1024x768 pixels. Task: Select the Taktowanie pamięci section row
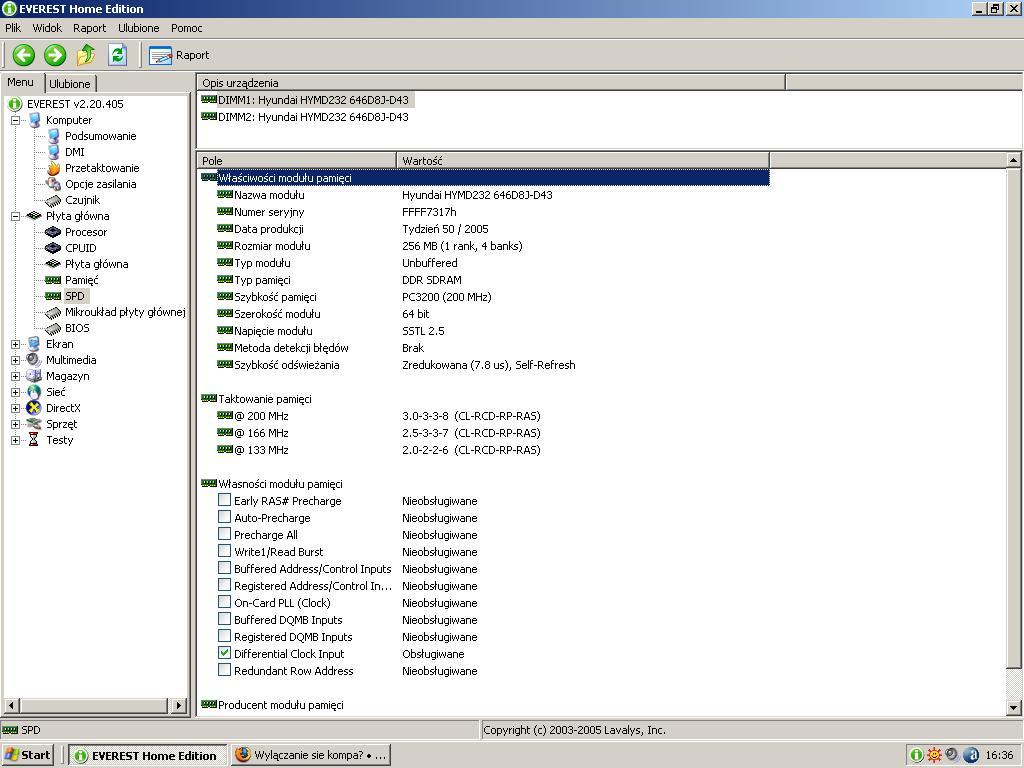(257, 399)
